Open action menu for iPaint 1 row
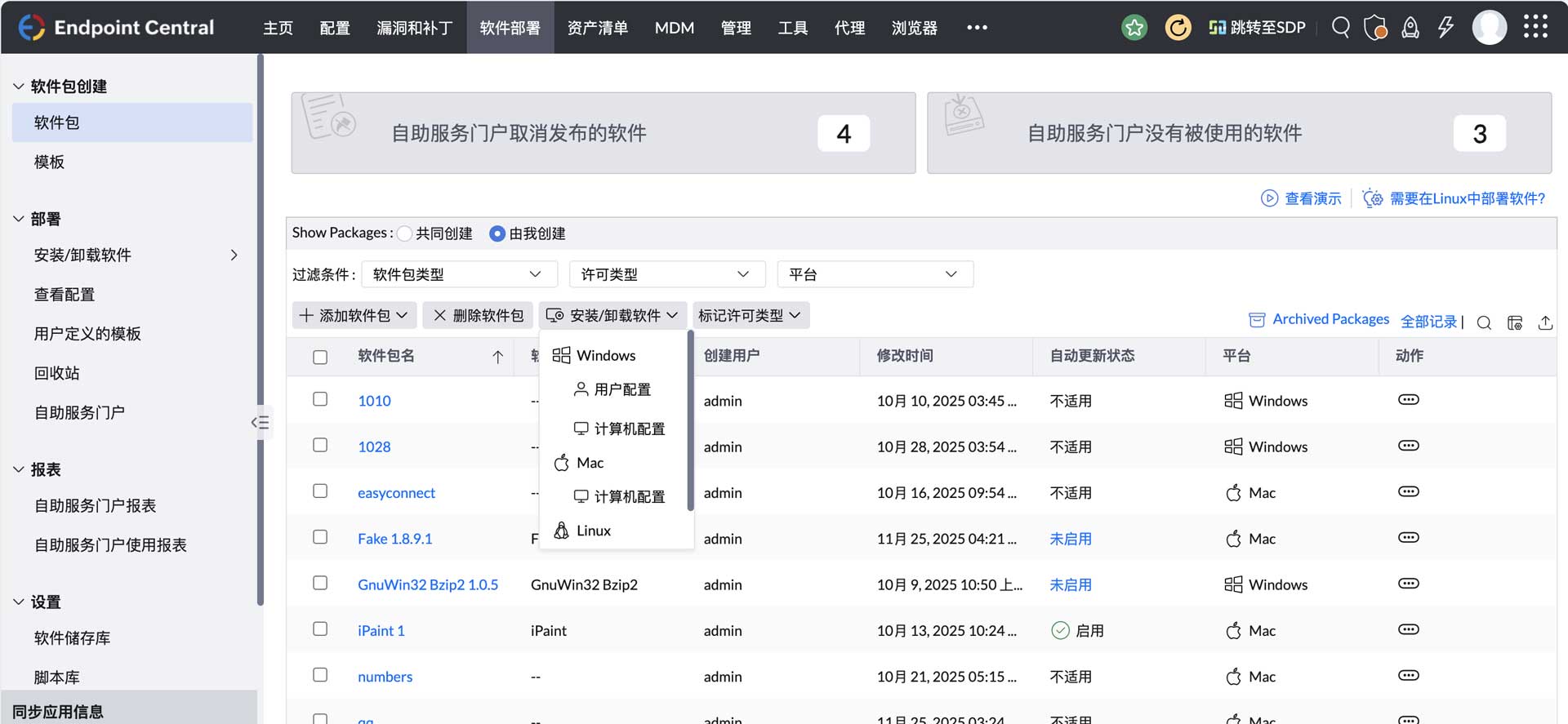 1409,629
